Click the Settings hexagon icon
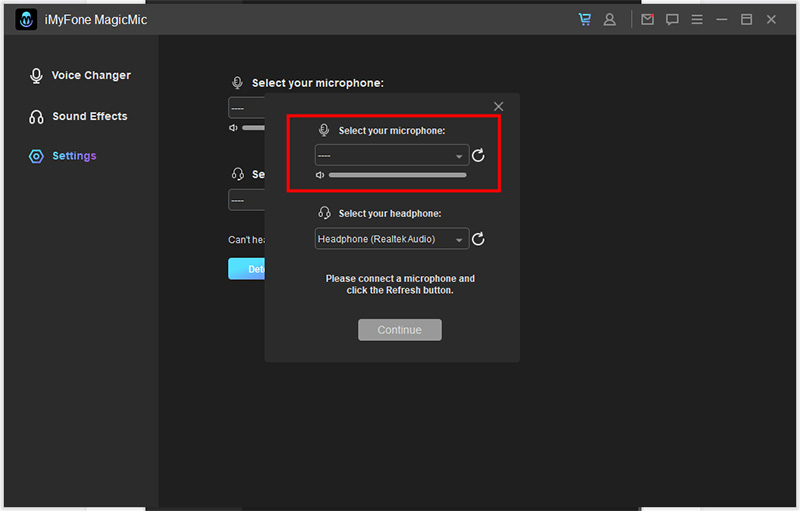This screenshot has width=800, height=511. click(x=36, y=156)
